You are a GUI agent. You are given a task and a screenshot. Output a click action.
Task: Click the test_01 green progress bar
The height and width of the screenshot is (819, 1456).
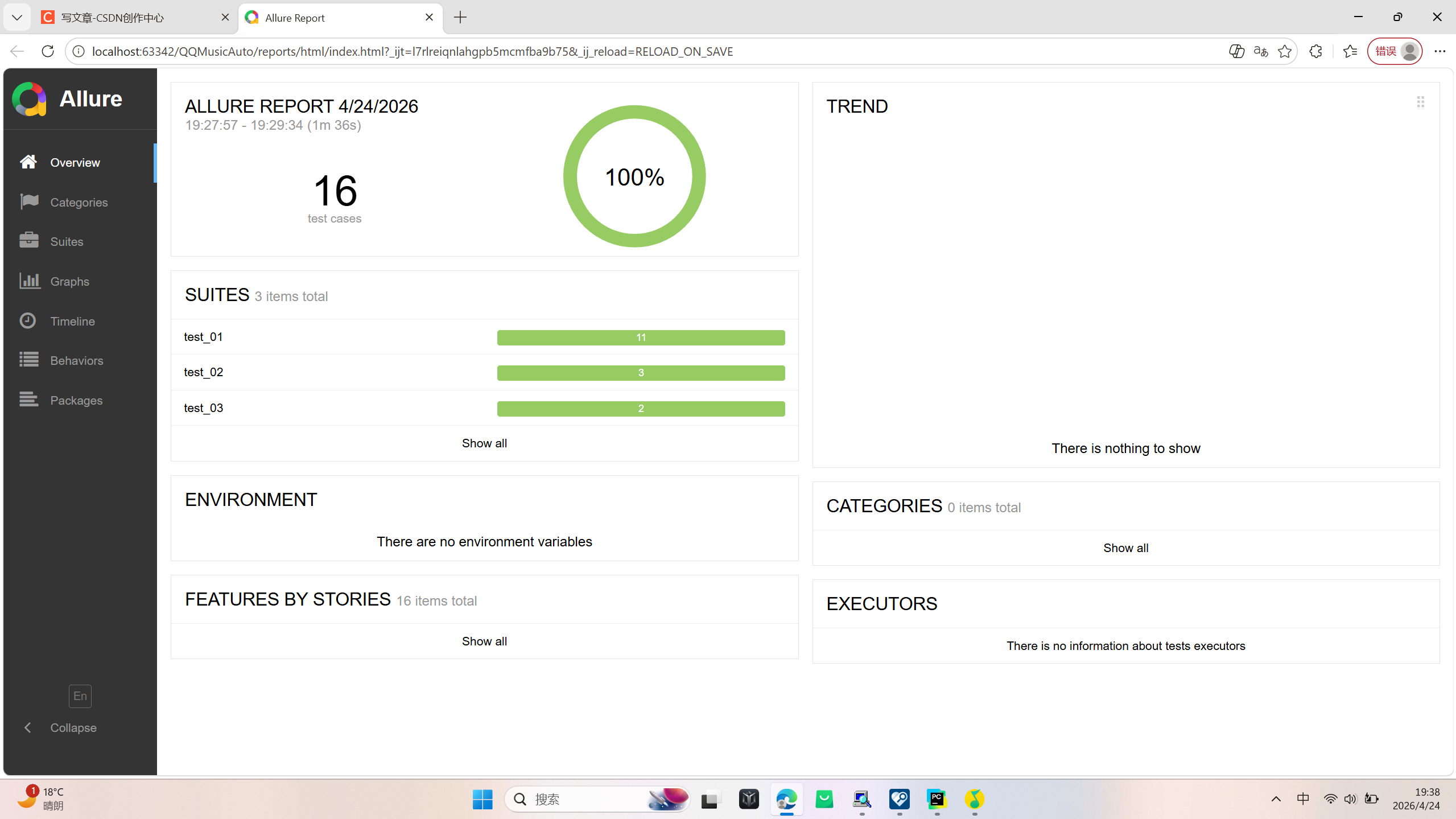641,338
